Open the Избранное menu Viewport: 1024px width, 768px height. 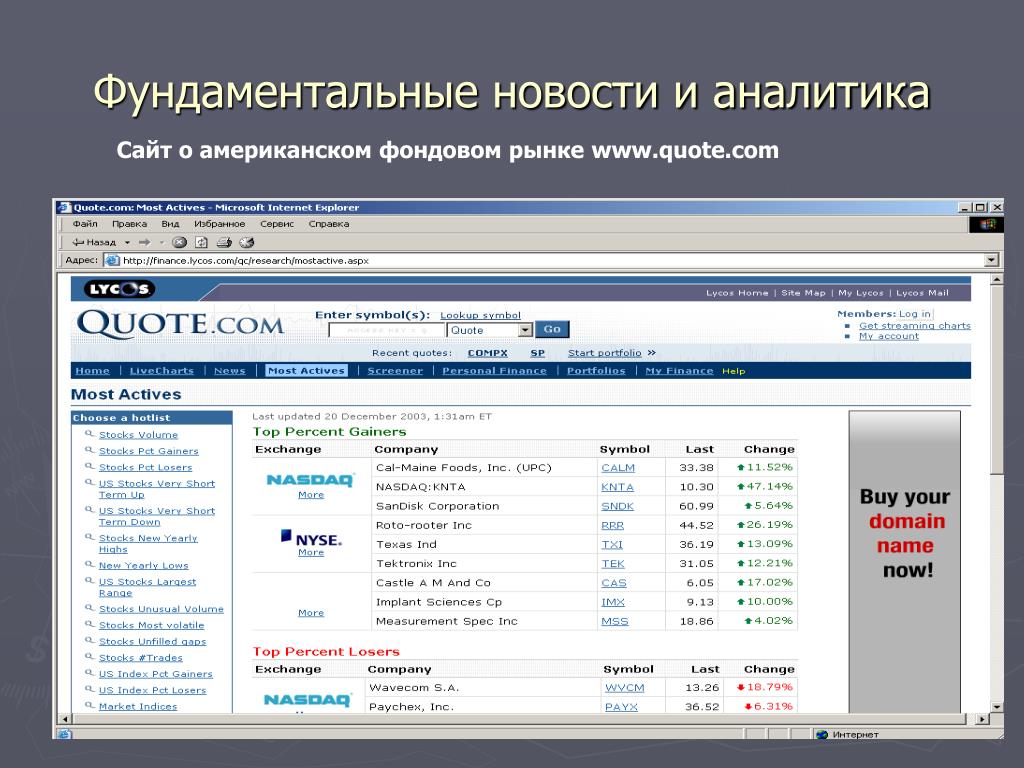coord(219,224)
